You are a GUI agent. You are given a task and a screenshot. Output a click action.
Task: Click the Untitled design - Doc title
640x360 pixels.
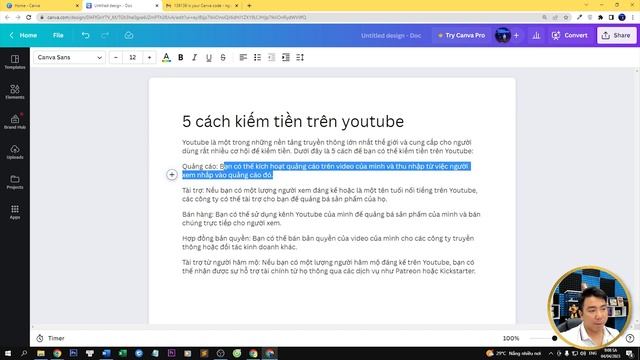[391, 36]
